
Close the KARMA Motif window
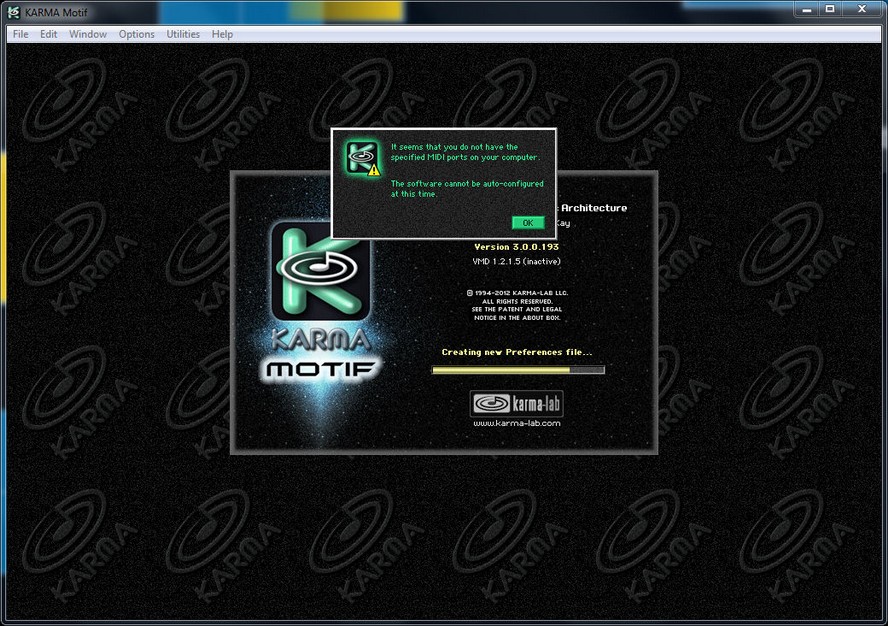tap(862, 9)
